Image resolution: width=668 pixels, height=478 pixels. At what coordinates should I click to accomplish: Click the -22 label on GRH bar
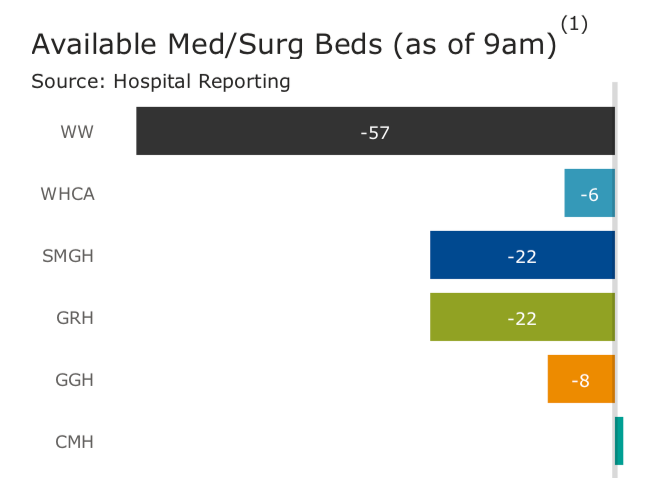coord(522,319)
